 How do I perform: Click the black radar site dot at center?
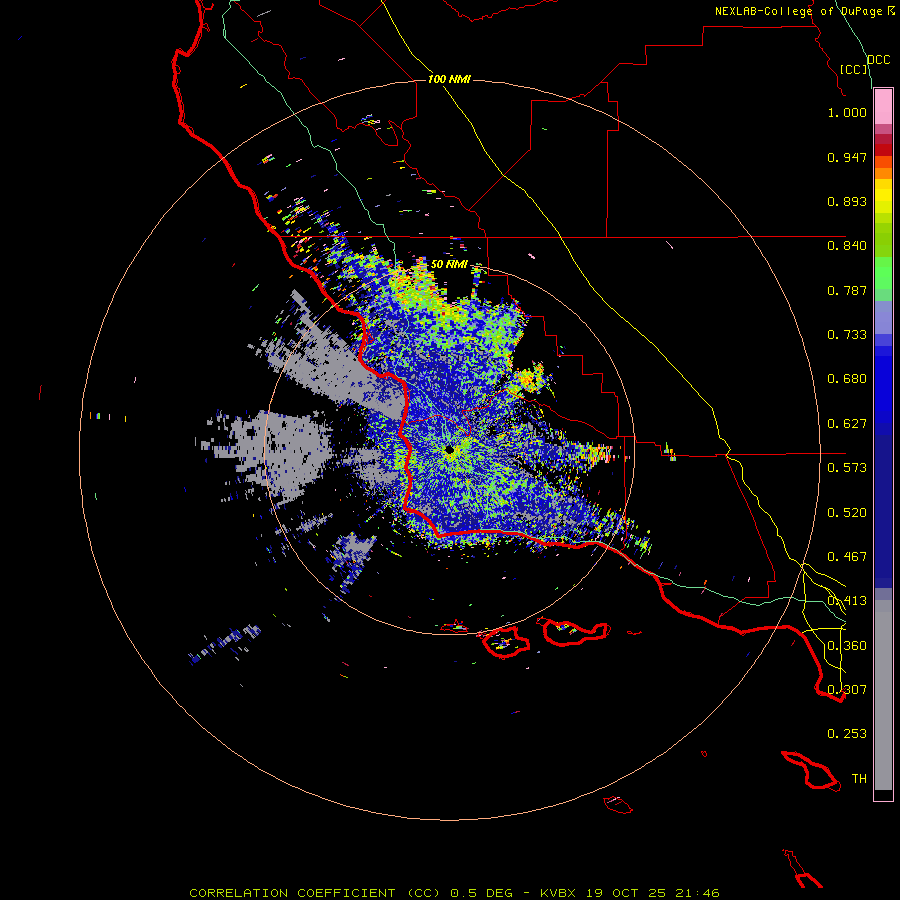[x=449, y=450]
